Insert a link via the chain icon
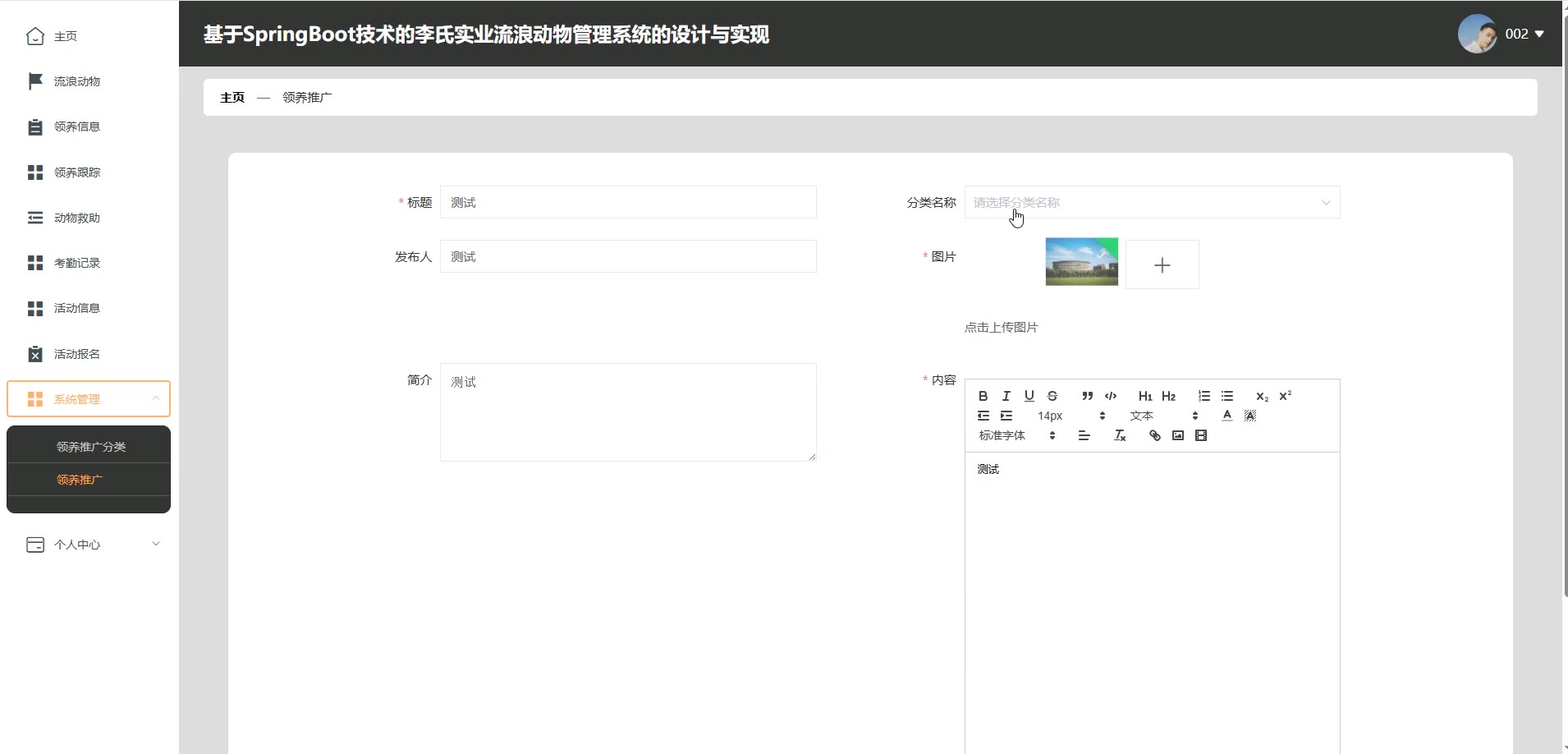This screenshot has height=754, width=1568. tap(1154, 436)
